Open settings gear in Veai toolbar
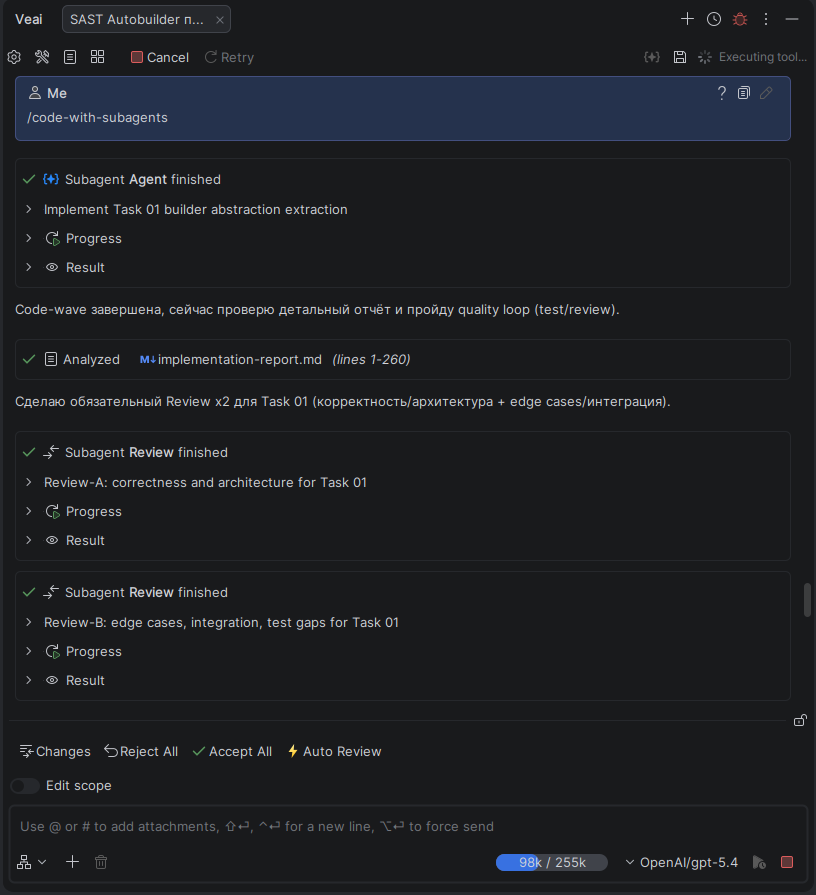 14,57
